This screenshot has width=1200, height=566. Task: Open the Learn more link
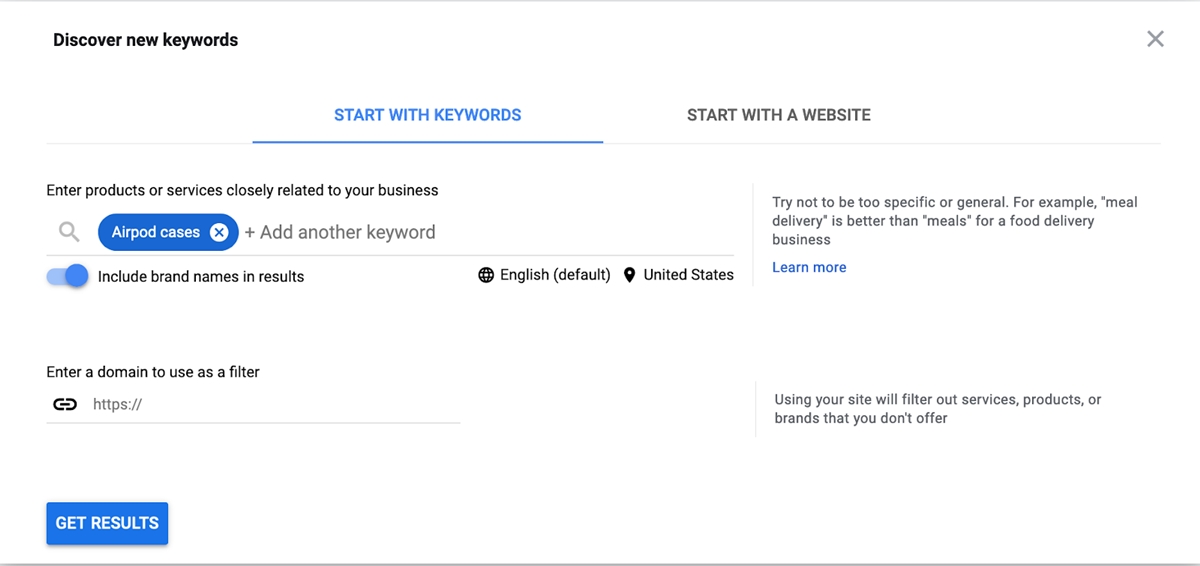pos(809,267)
